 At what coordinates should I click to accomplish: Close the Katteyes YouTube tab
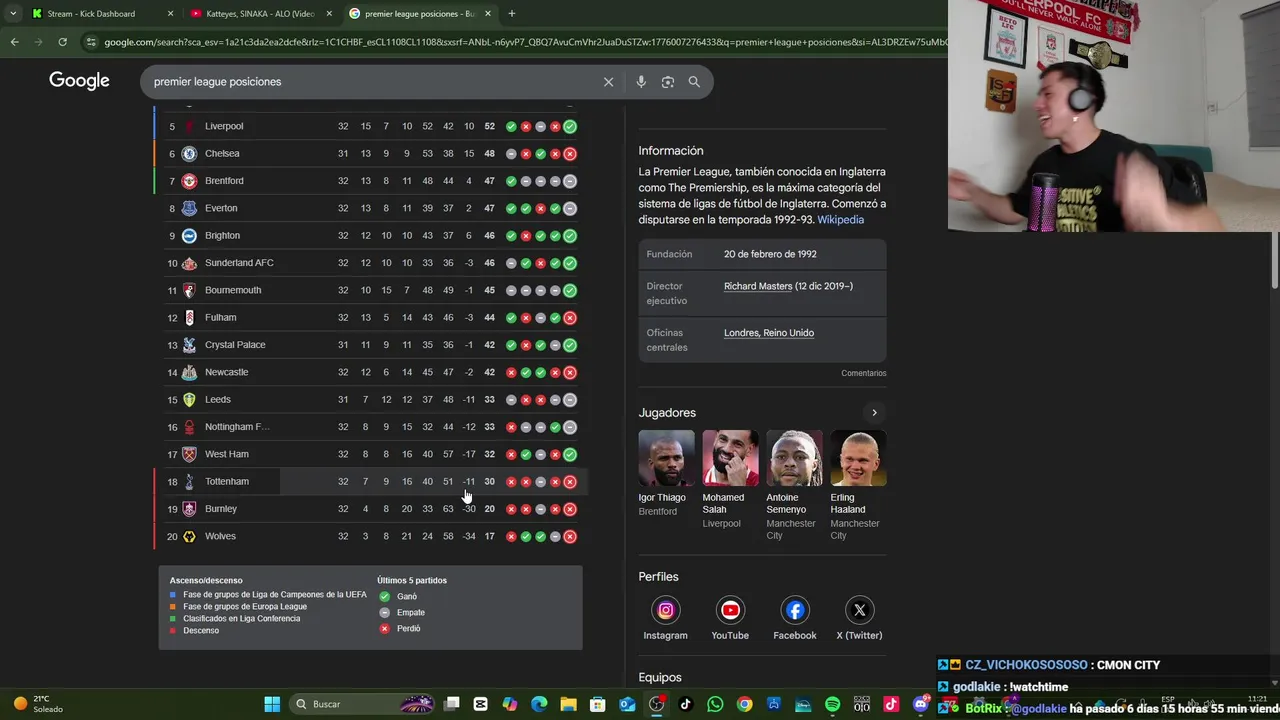pyautogui.click(x=329, y=14)
